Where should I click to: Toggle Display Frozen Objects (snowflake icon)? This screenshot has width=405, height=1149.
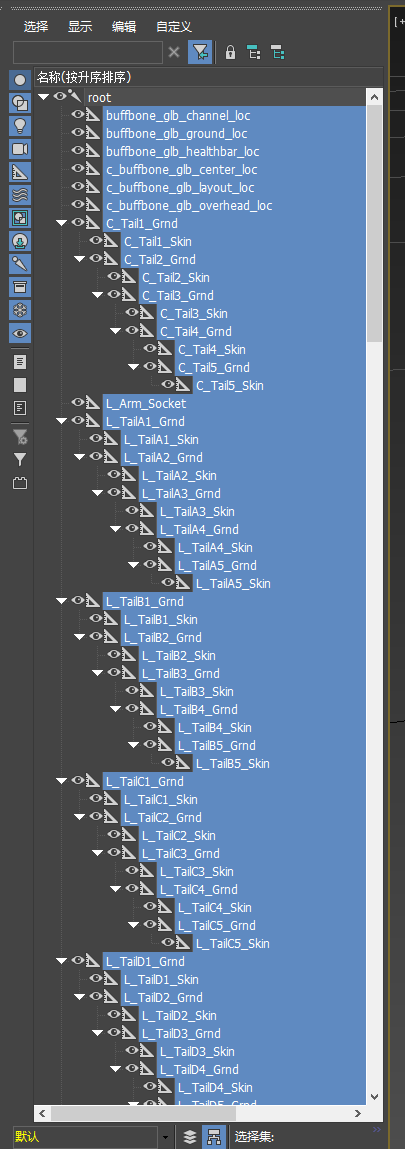[x=20, y=310]
